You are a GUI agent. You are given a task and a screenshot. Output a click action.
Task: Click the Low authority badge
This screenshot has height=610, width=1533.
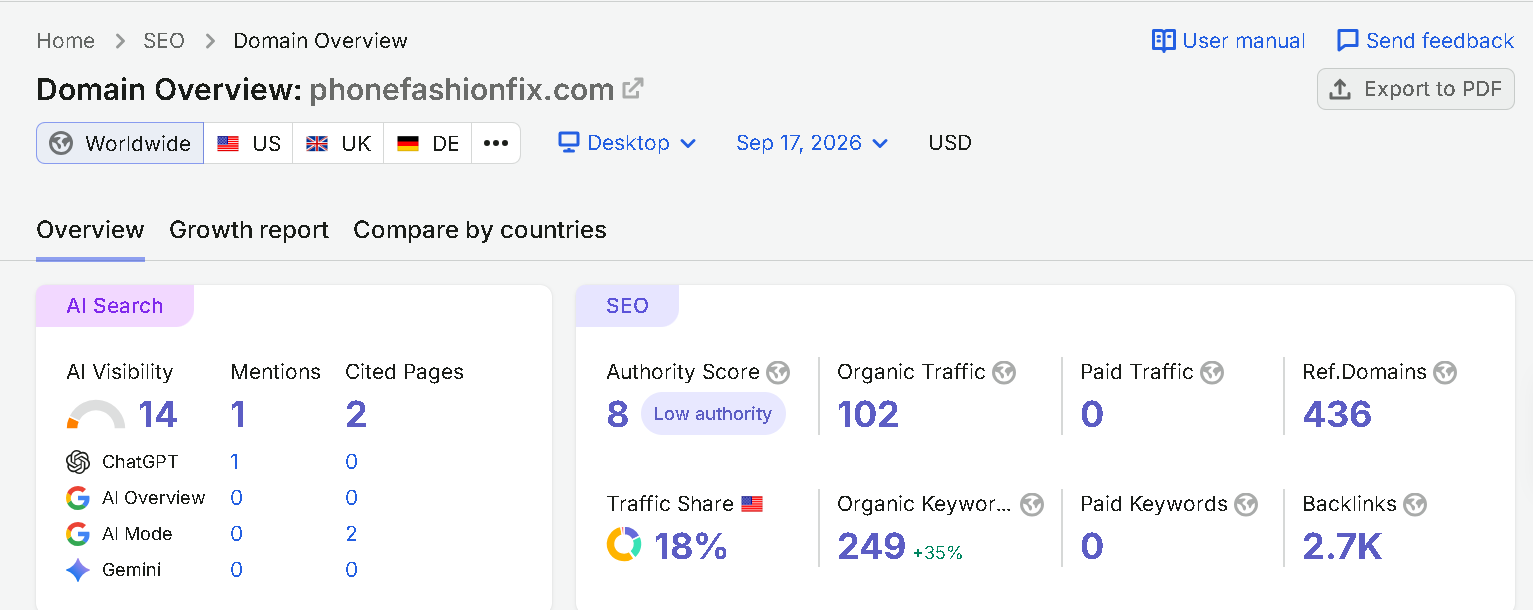tap(713, 414)
